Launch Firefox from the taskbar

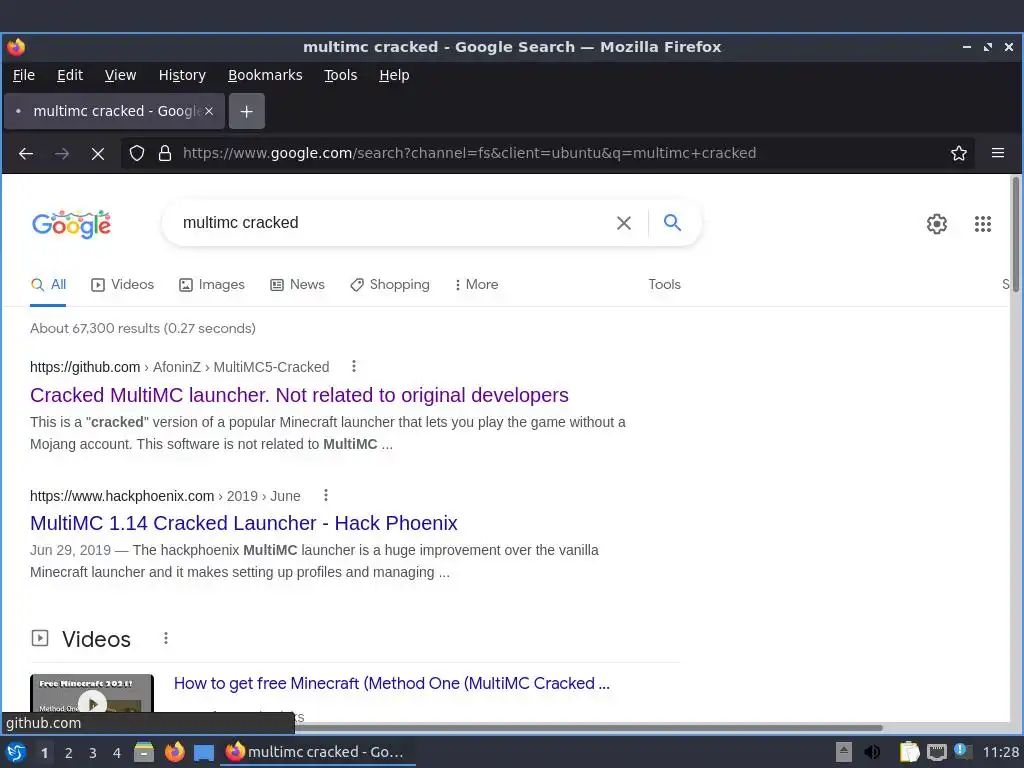coord(174,752)
